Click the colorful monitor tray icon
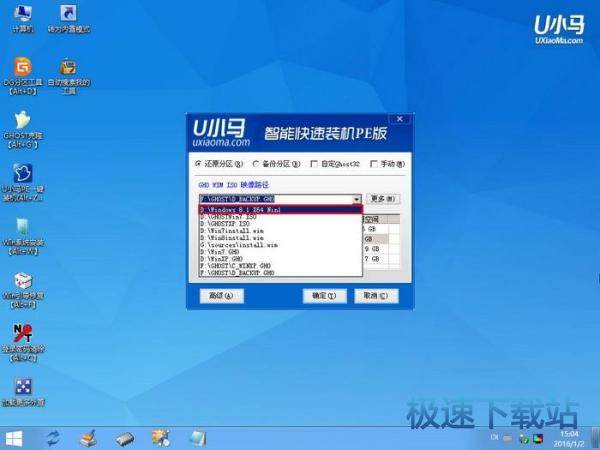Image resolution: width=600 pixels, height=450 pixels. [x=538, y=439]
